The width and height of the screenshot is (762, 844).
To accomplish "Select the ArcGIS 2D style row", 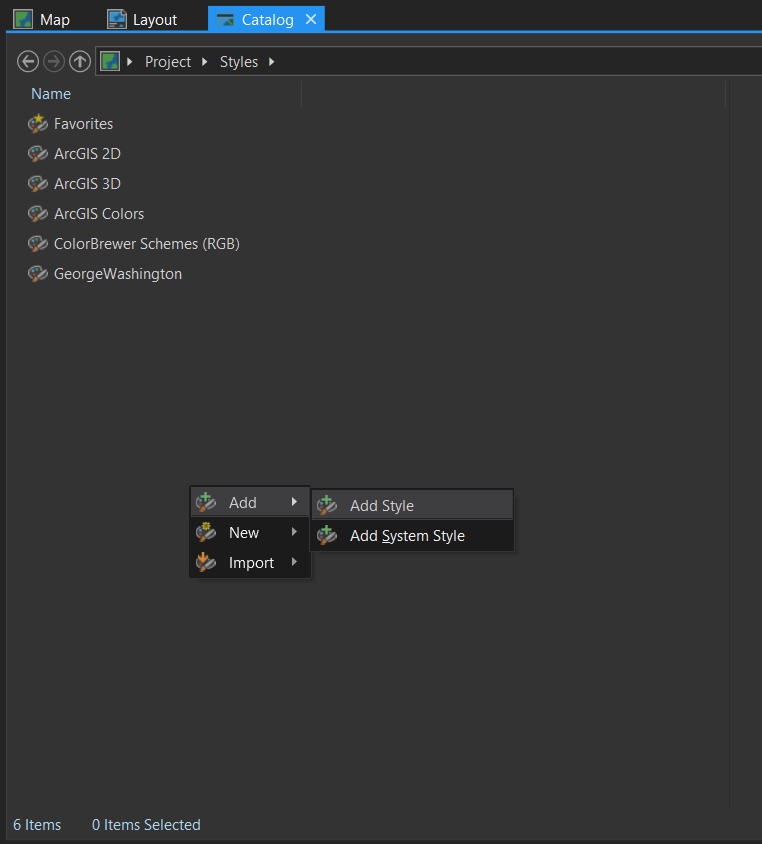I will (74, 153).
